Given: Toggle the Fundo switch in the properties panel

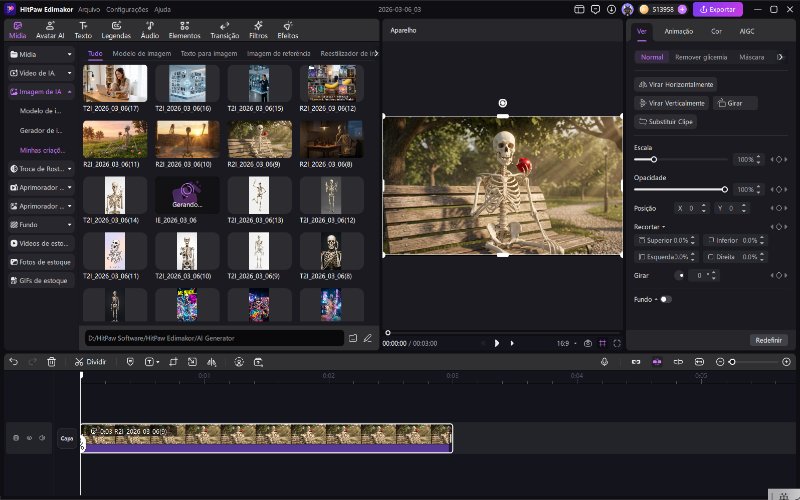Looking at the screenshot, I should point(665,299).
